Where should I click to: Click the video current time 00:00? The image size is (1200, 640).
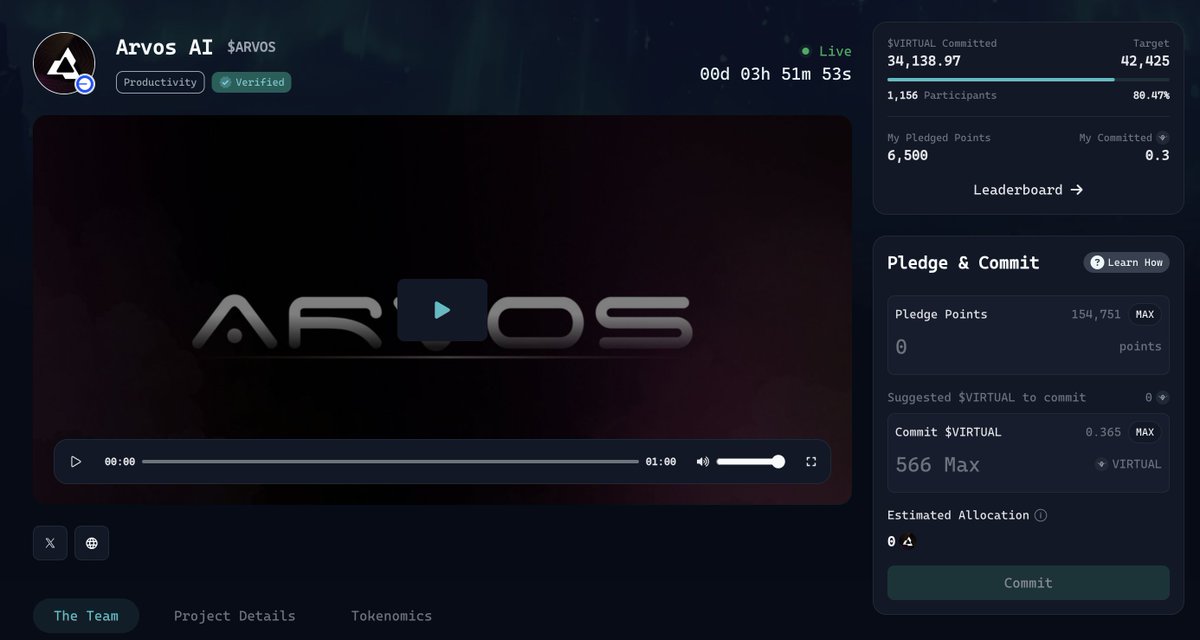click(120, 462)
